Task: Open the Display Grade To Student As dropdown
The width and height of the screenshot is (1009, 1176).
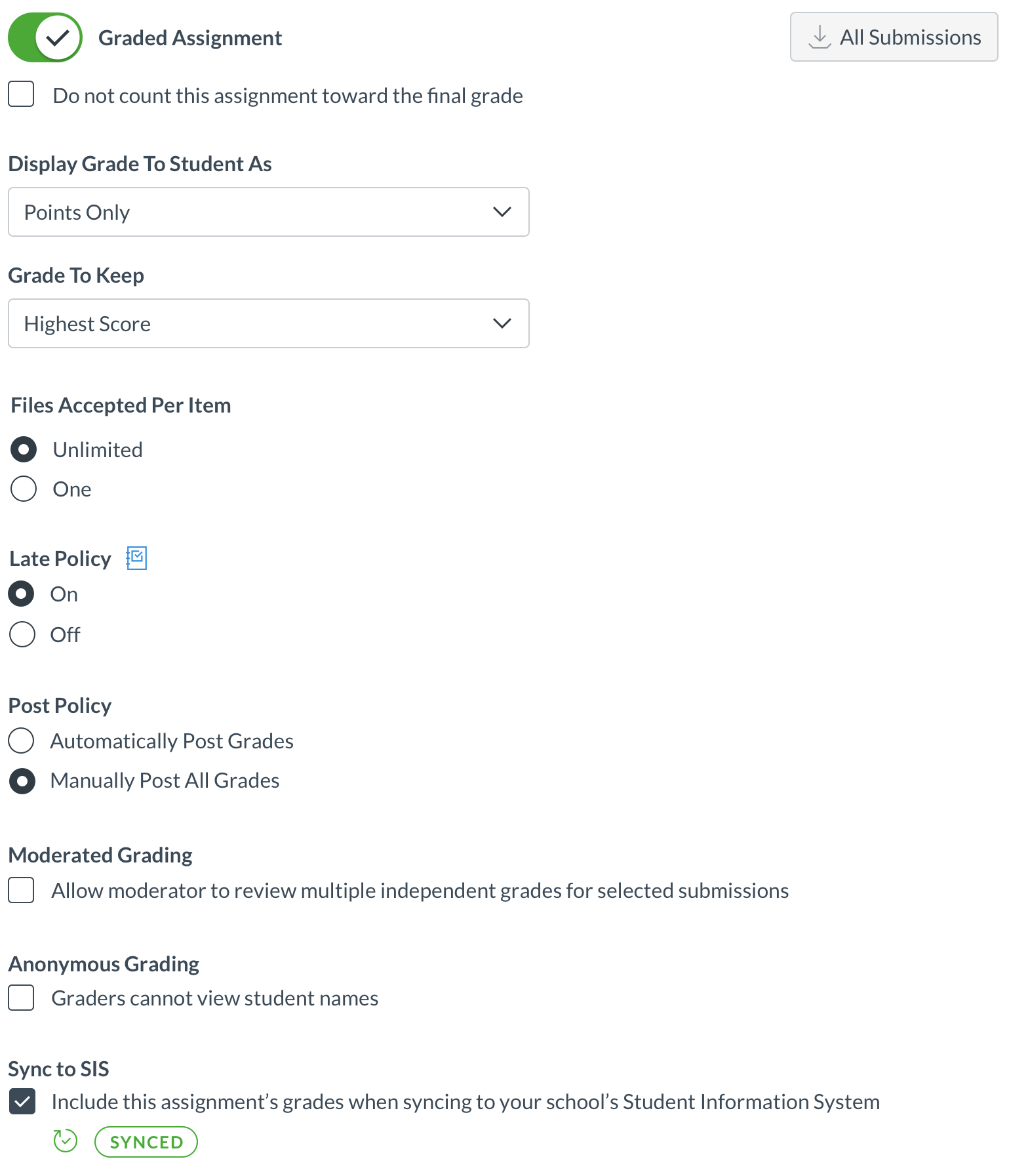Action: coord(268,212)
